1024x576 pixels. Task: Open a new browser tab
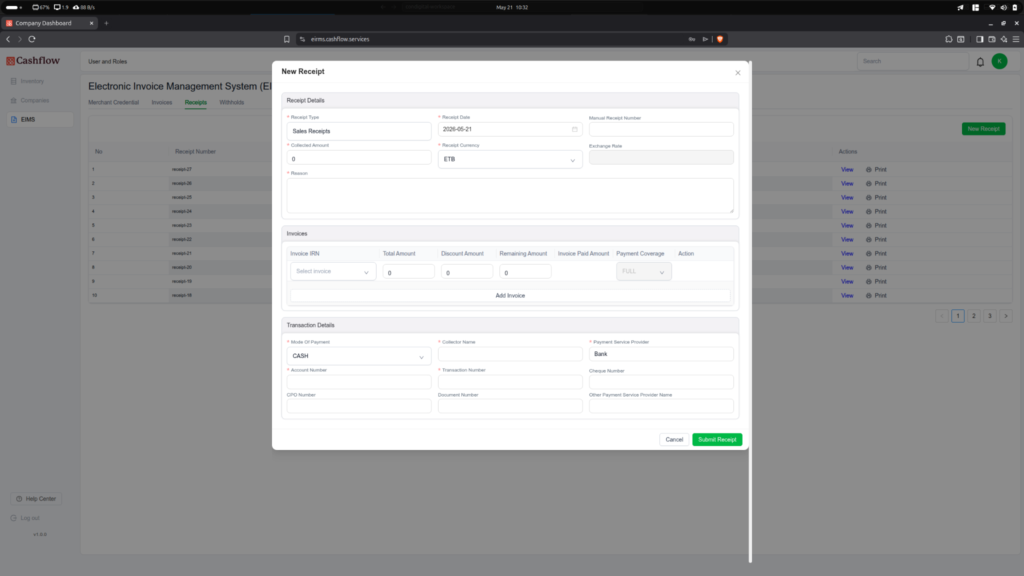coord(106,23)
